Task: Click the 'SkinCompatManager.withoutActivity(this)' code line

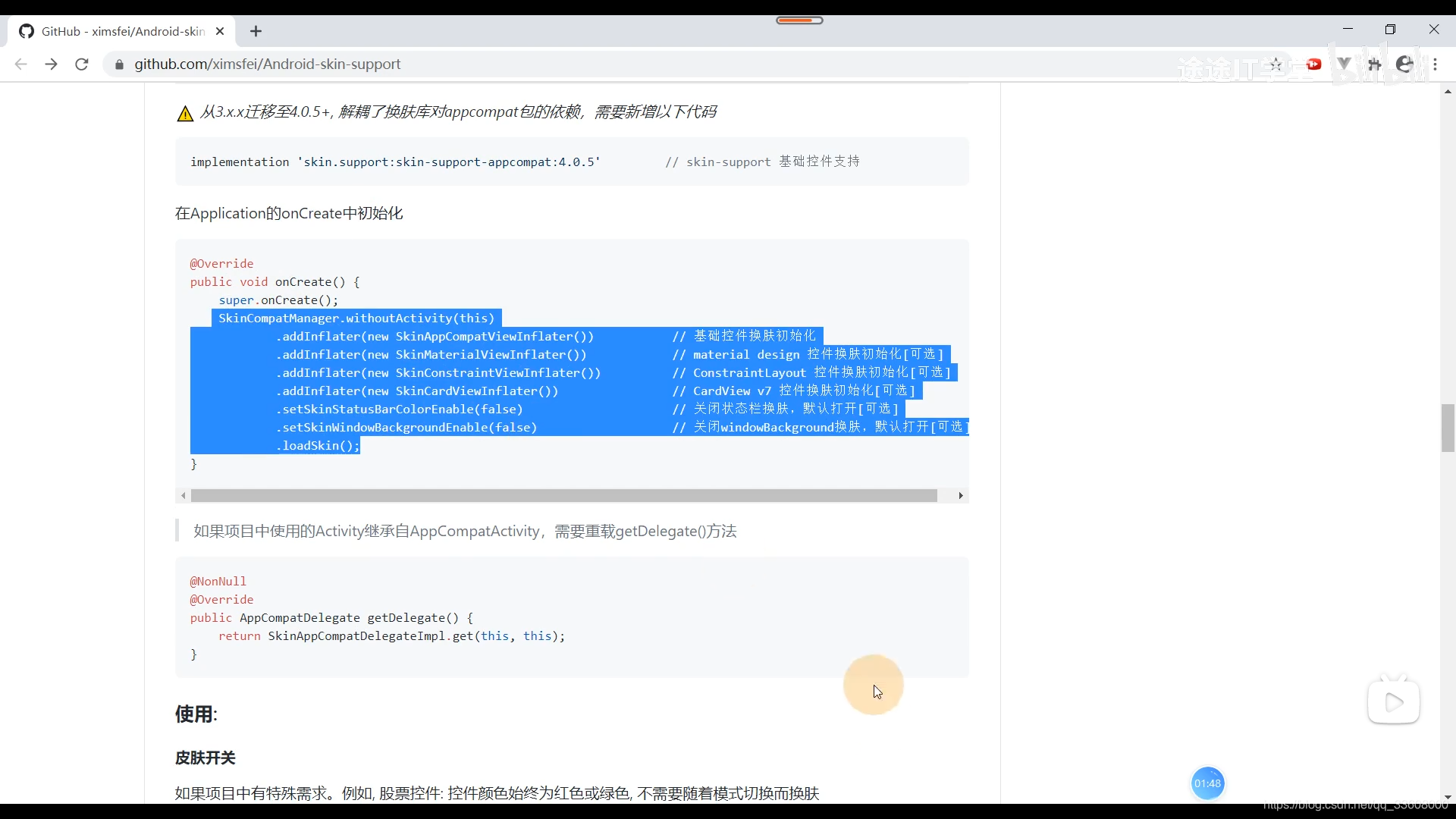Action: [356, 318]
